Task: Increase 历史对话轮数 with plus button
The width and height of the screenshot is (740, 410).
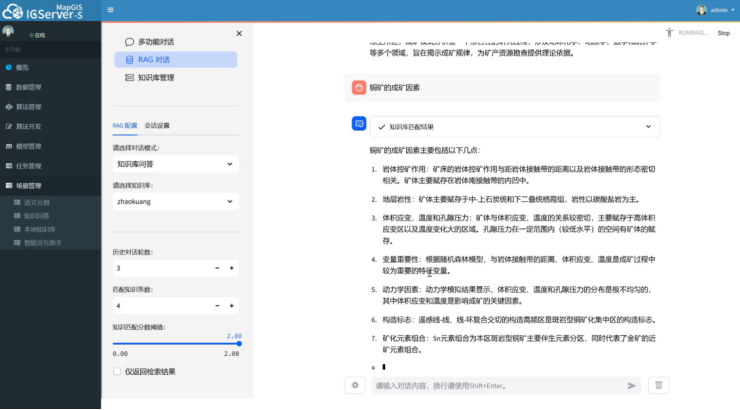Action: [232, 268]
